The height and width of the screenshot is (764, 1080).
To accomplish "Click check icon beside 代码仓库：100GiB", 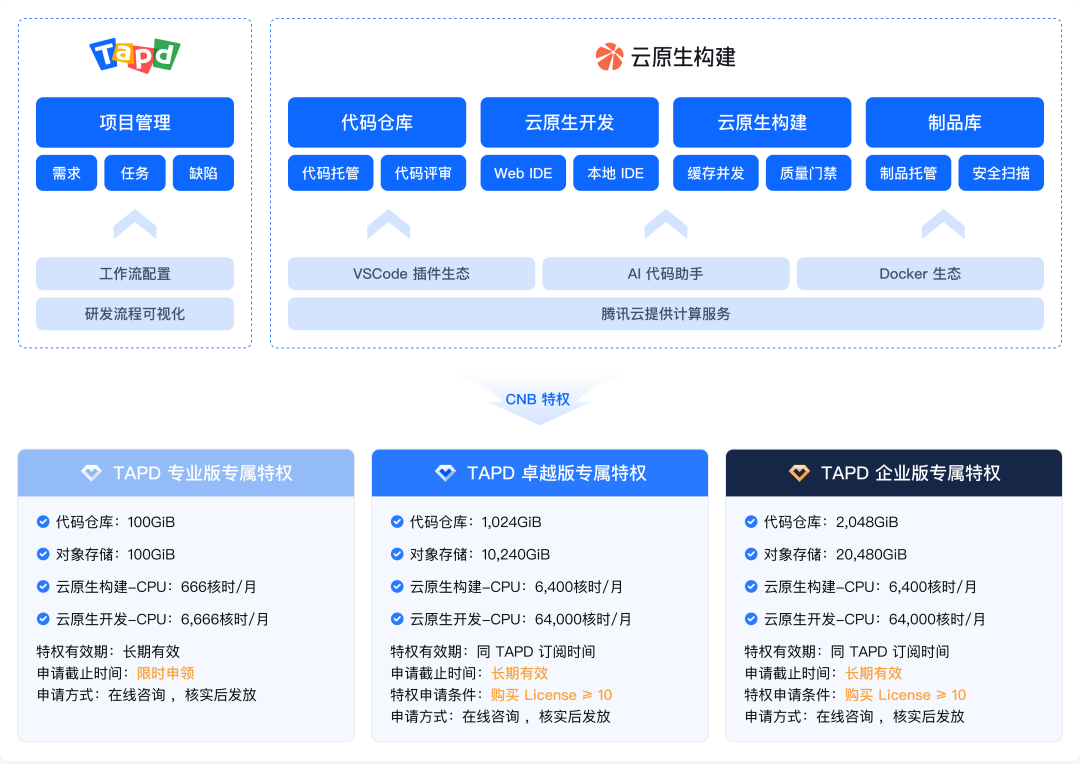I will [x=43, y=522].
